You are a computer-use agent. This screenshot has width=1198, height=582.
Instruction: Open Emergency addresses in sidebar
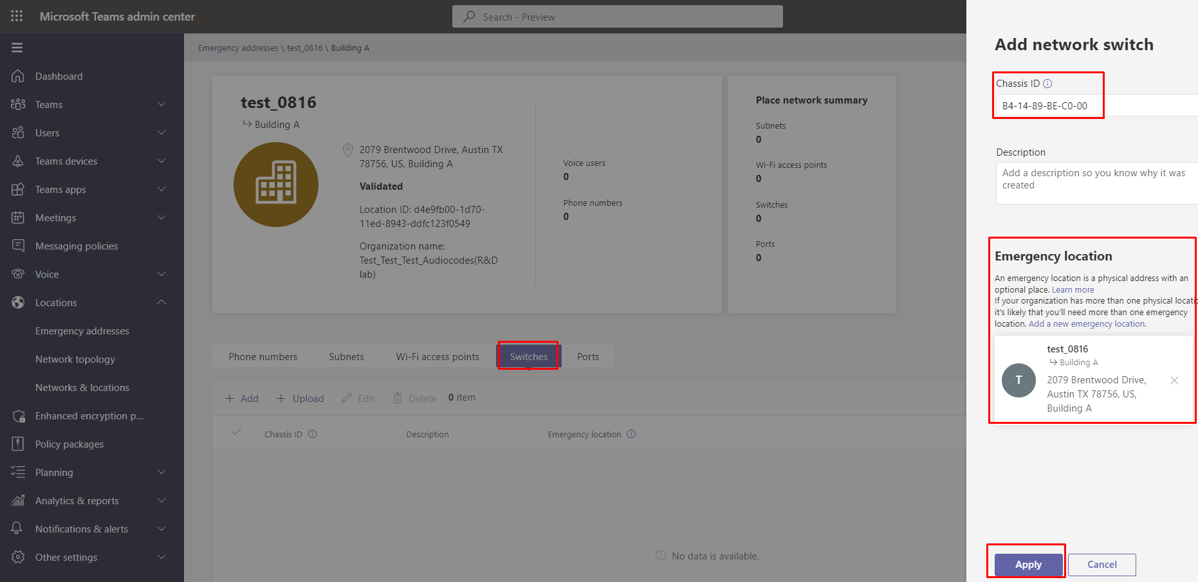pyautogui.click(x=82, y=331)
